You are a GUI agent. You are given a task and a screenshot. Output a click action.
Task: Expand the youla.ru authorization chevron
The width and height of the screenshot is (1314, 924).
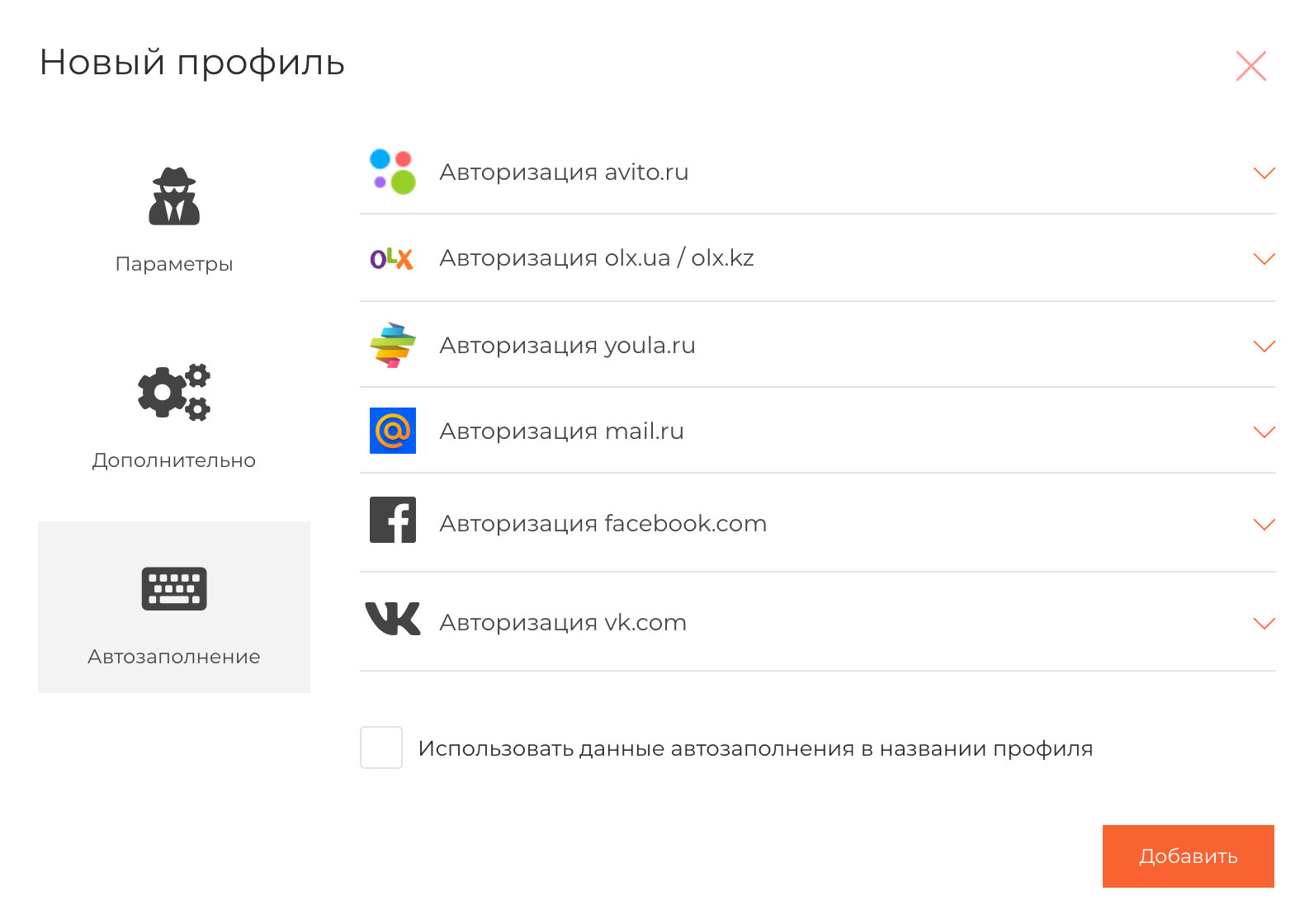(1264, 346)
